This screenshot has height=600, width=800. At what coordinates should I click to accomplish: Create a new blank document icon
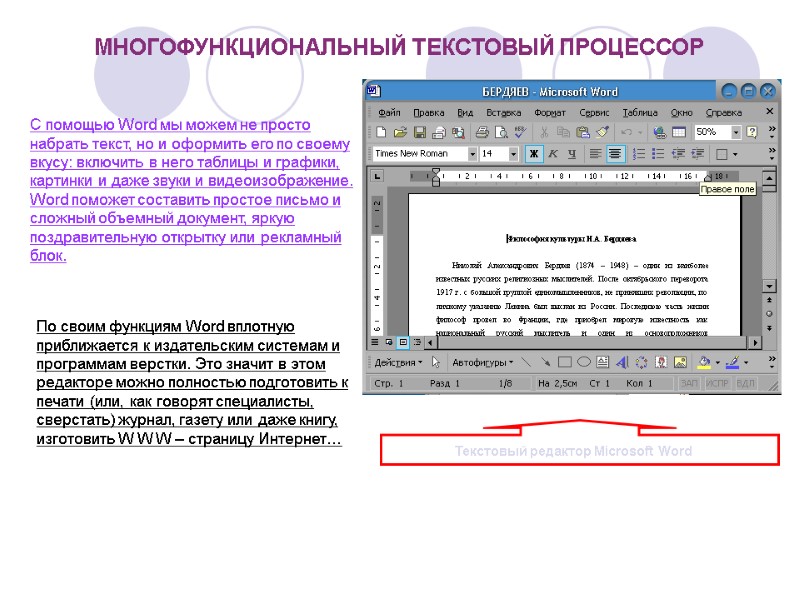coord(381,133)
